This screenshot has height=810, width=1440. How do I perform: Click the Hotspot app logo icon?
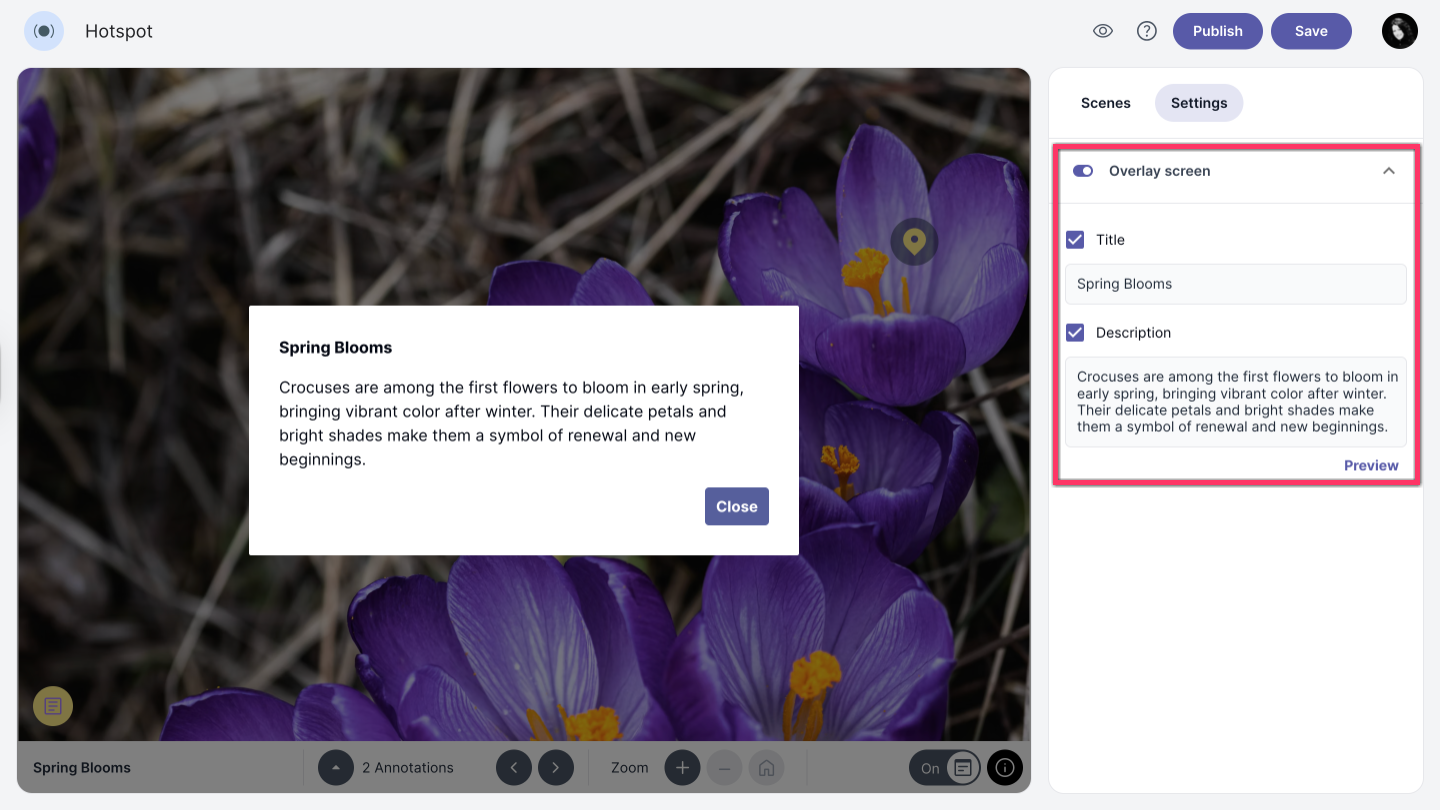click(x=44, y=31)
